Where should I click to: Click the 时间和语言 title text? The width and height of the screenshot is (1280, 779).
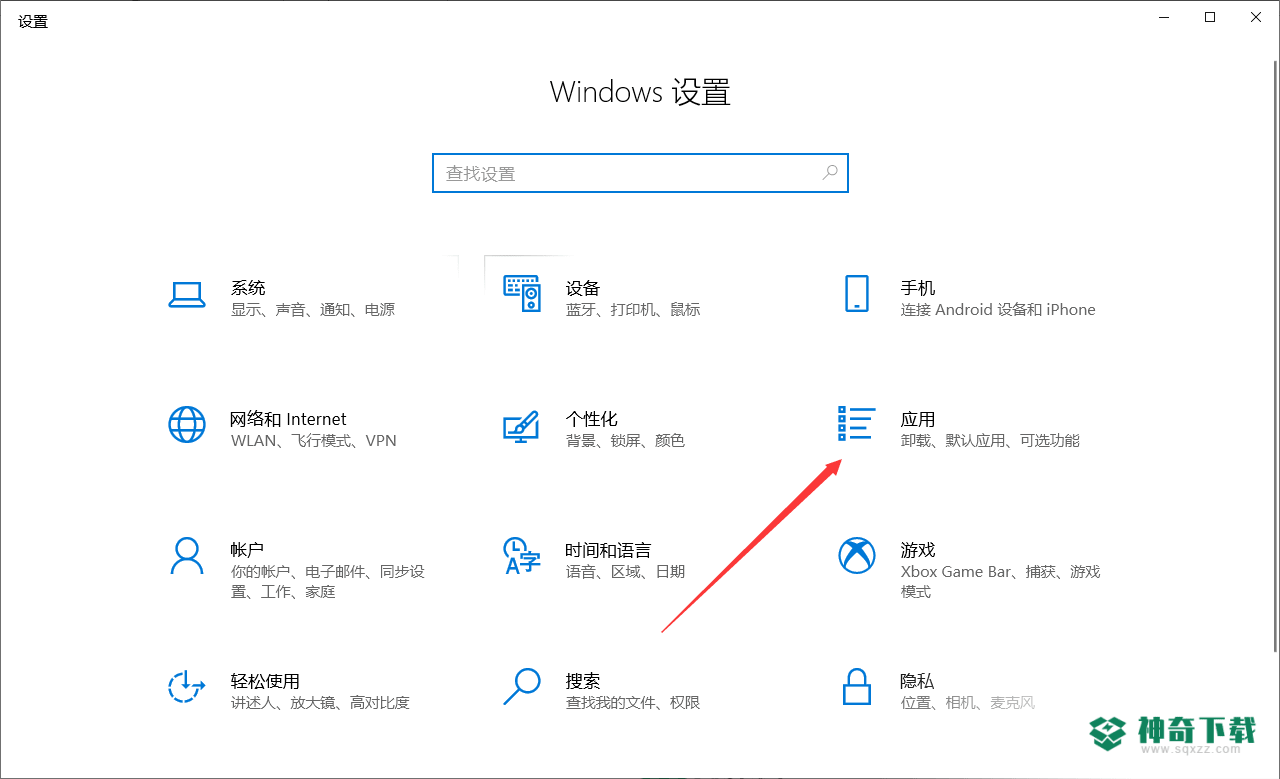click(608, 550)
